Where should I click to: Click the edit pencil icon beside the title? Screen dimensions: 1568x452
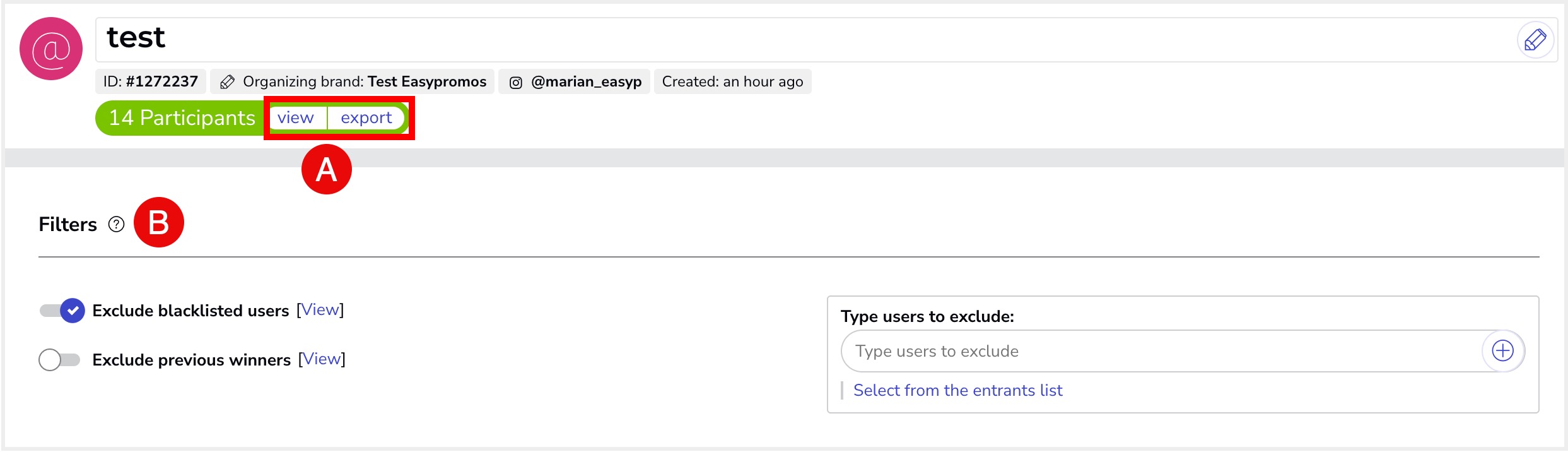(1535, 40)
